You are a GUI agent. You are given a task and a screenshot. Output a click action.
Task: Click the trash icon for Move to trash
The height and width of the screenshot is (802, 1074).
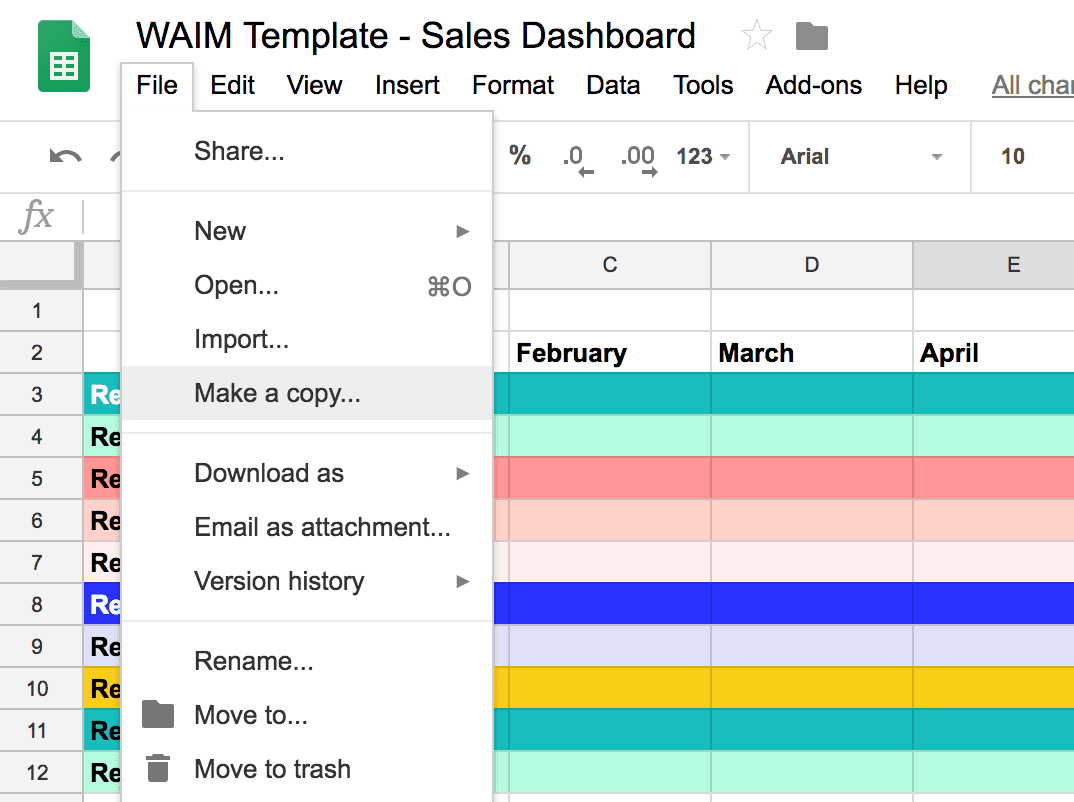158,768
